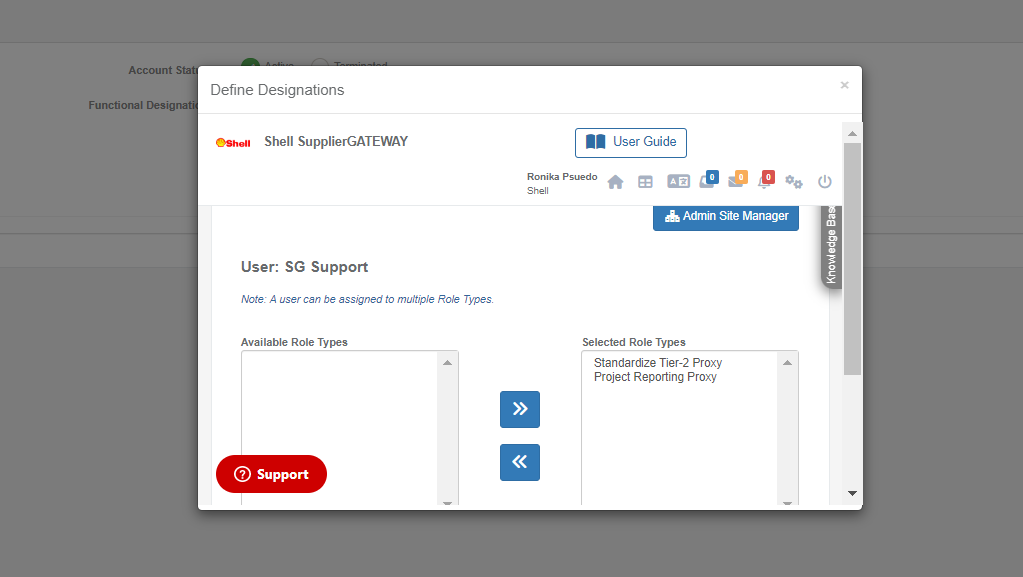Viewport: 1023px width, 577px height.
Task: Open the settings gears icon
Action: point(794,182)
